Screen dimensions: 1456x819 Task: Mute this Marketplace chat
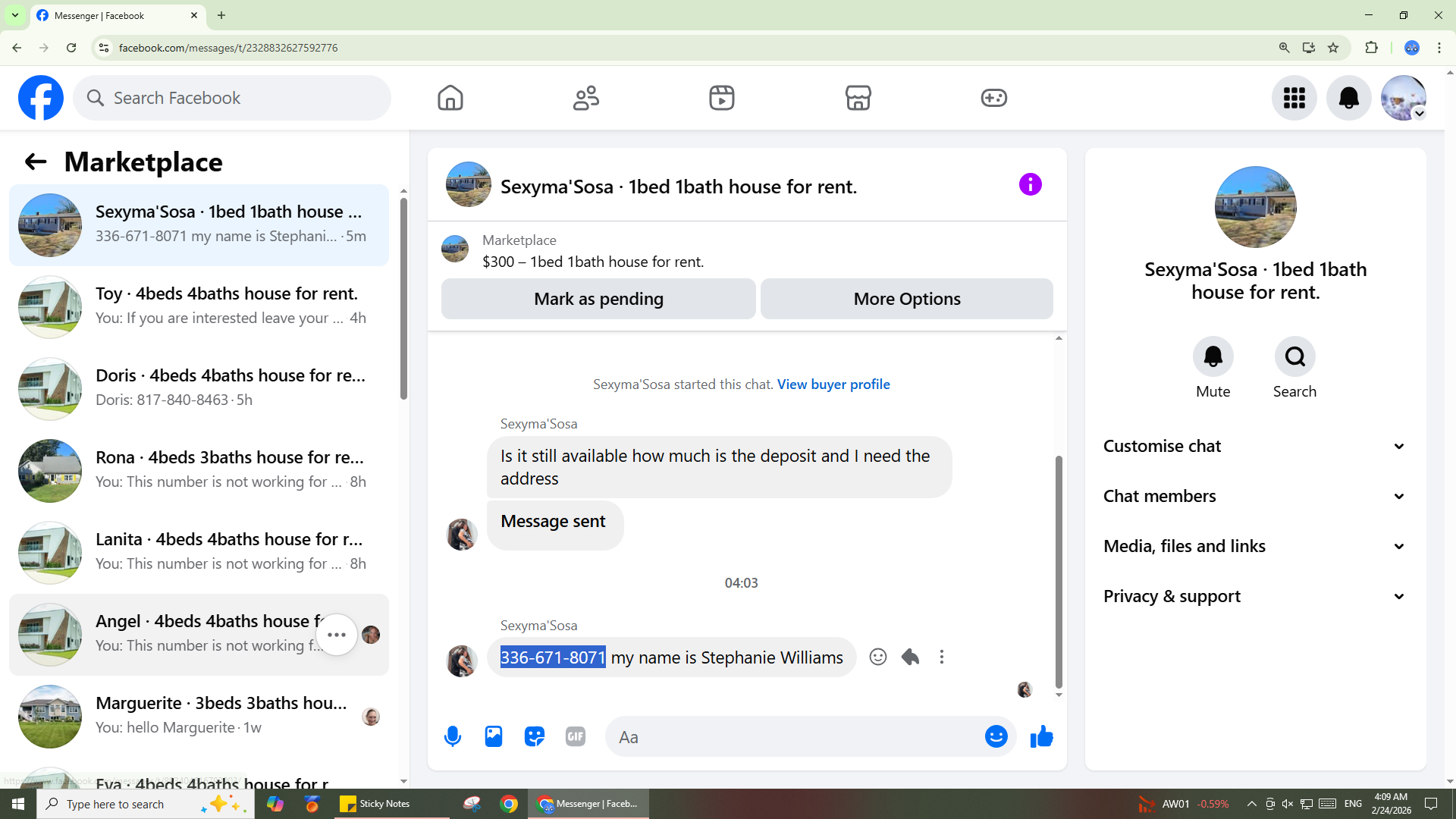pos(1213,356)
